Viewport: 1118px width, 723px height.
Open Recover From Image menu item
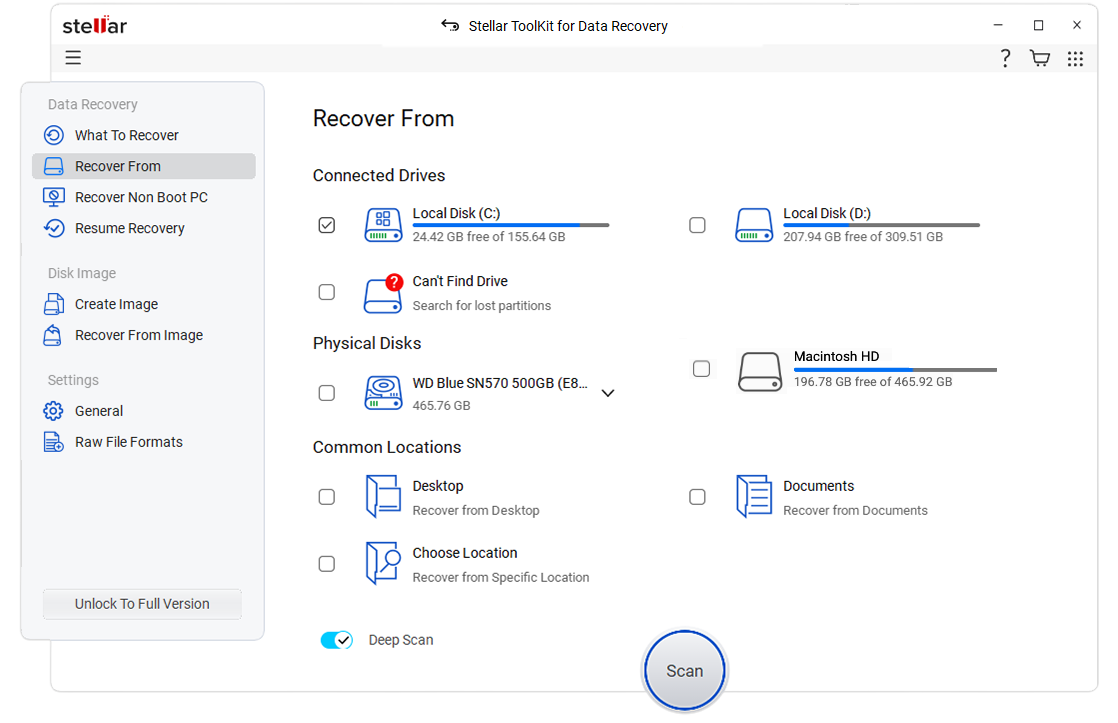(144, 335)
